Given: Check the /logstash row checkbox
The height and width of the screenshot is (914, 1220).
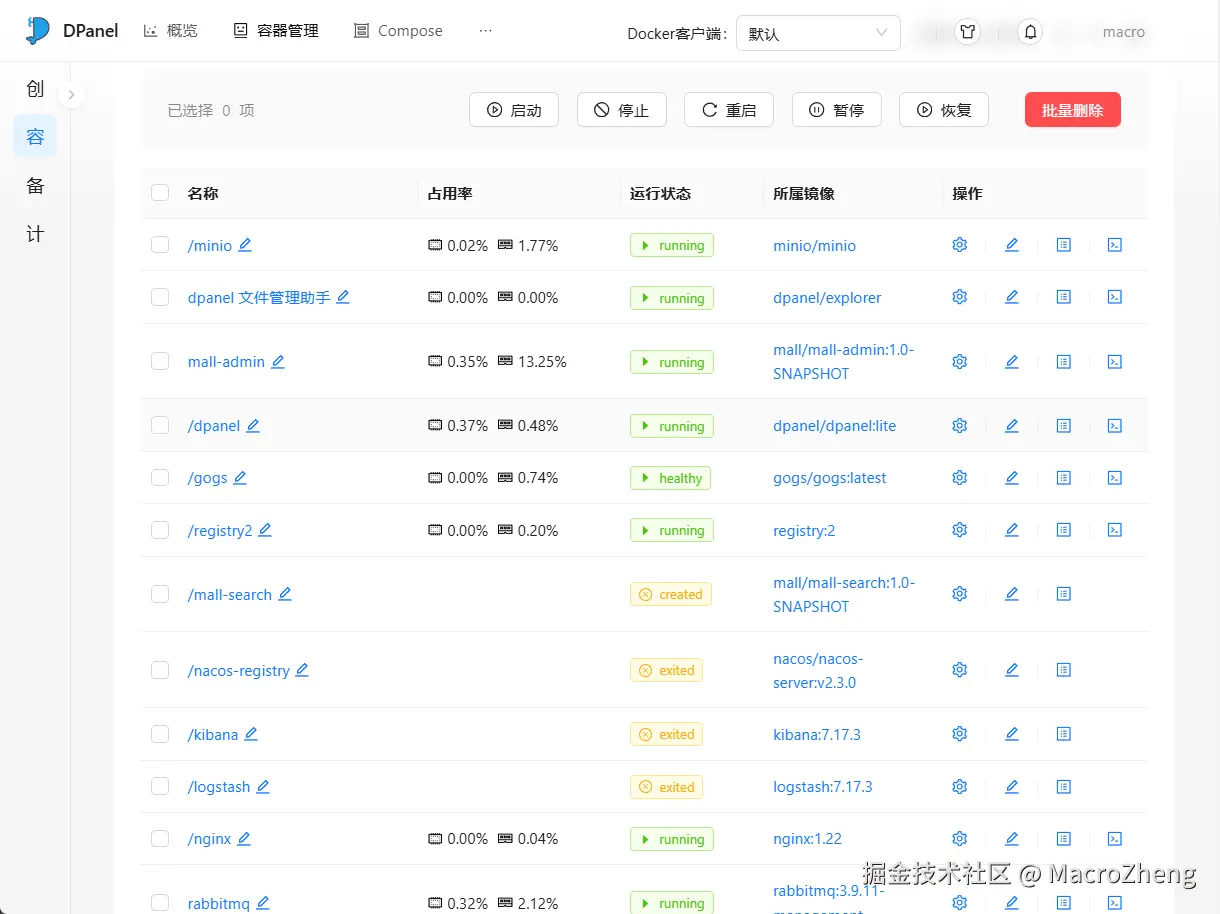Looking at the screenshot, I should pyautogui.click(x=160, y=787).
